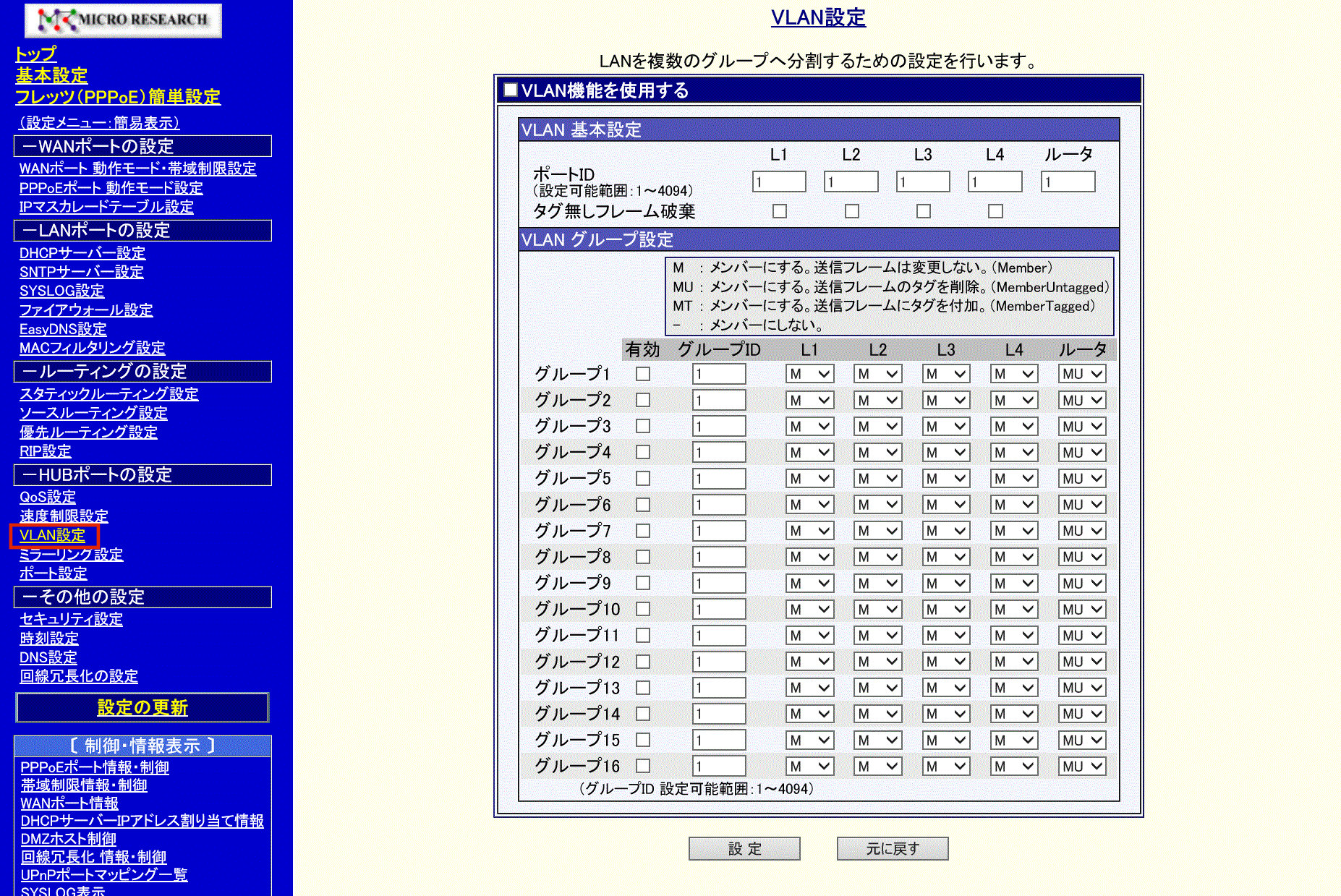Open ミラーリング設定 link

72,555
